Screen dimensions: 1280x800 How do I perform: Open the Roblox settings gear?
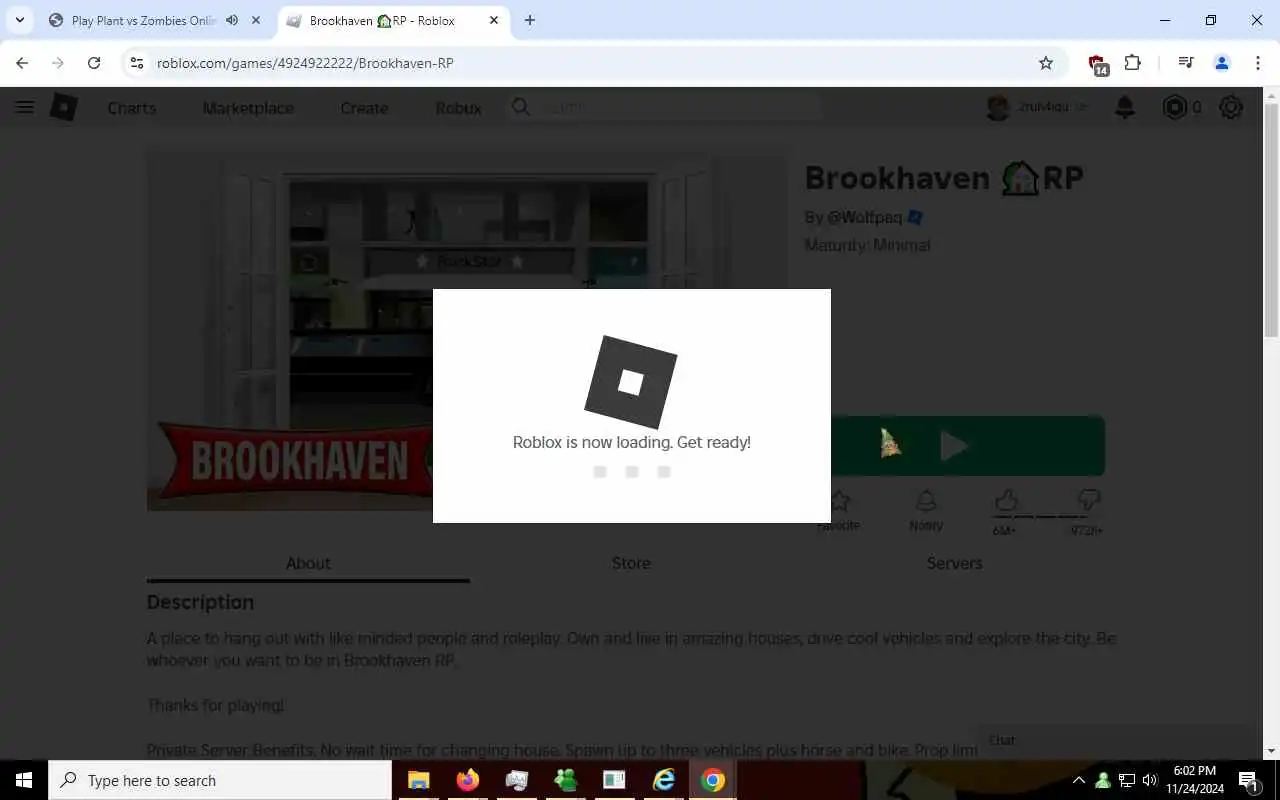pos(1231,107)
